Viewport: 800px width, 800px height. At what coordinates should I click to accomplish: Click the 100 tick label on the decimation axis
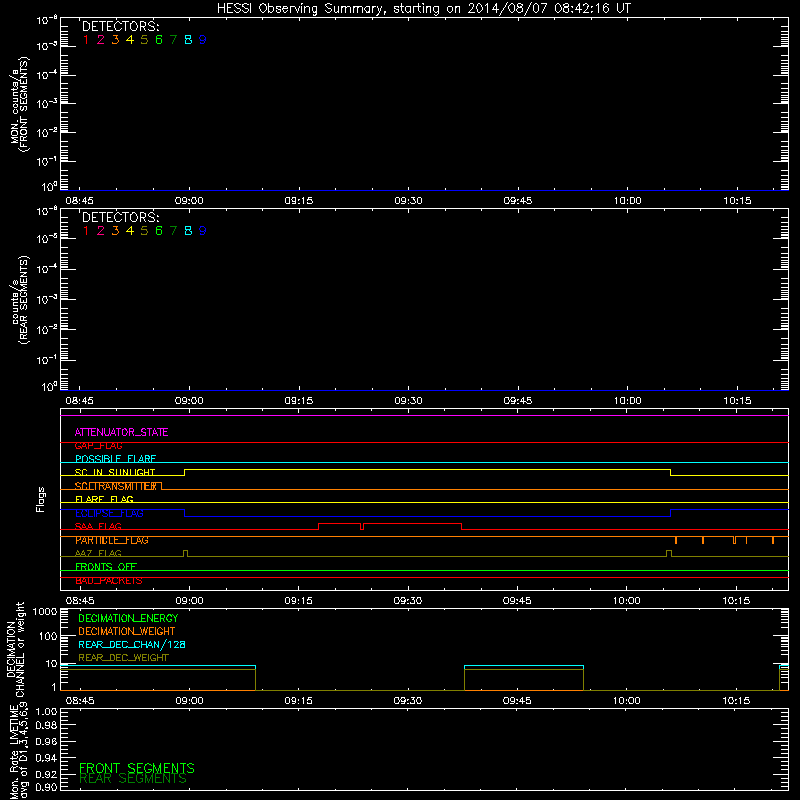pyautogui.click(x=47, y=636)
